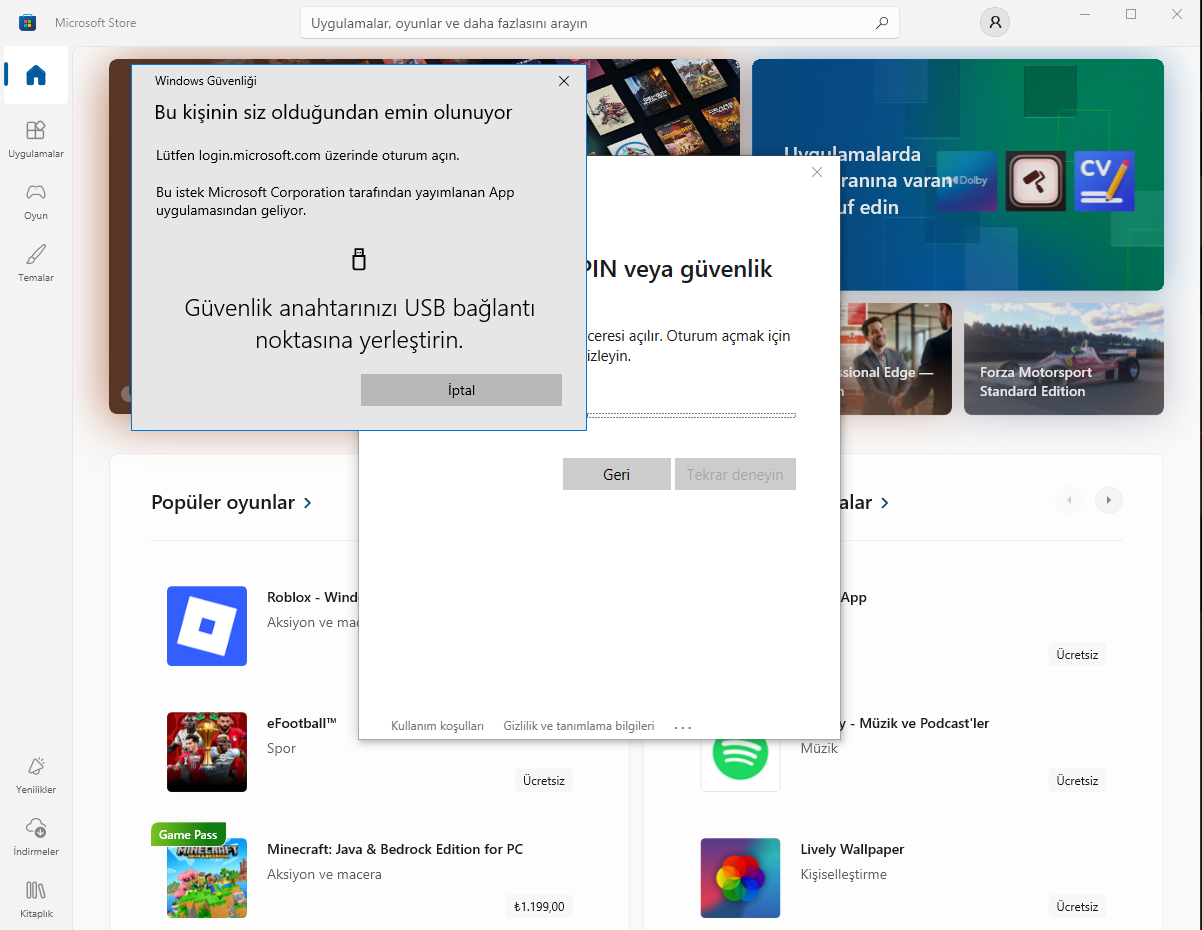This screenshot has width=1202, height=930.
Task: Open Uygulamalar section in sidebar
Action: coord(36,139)
